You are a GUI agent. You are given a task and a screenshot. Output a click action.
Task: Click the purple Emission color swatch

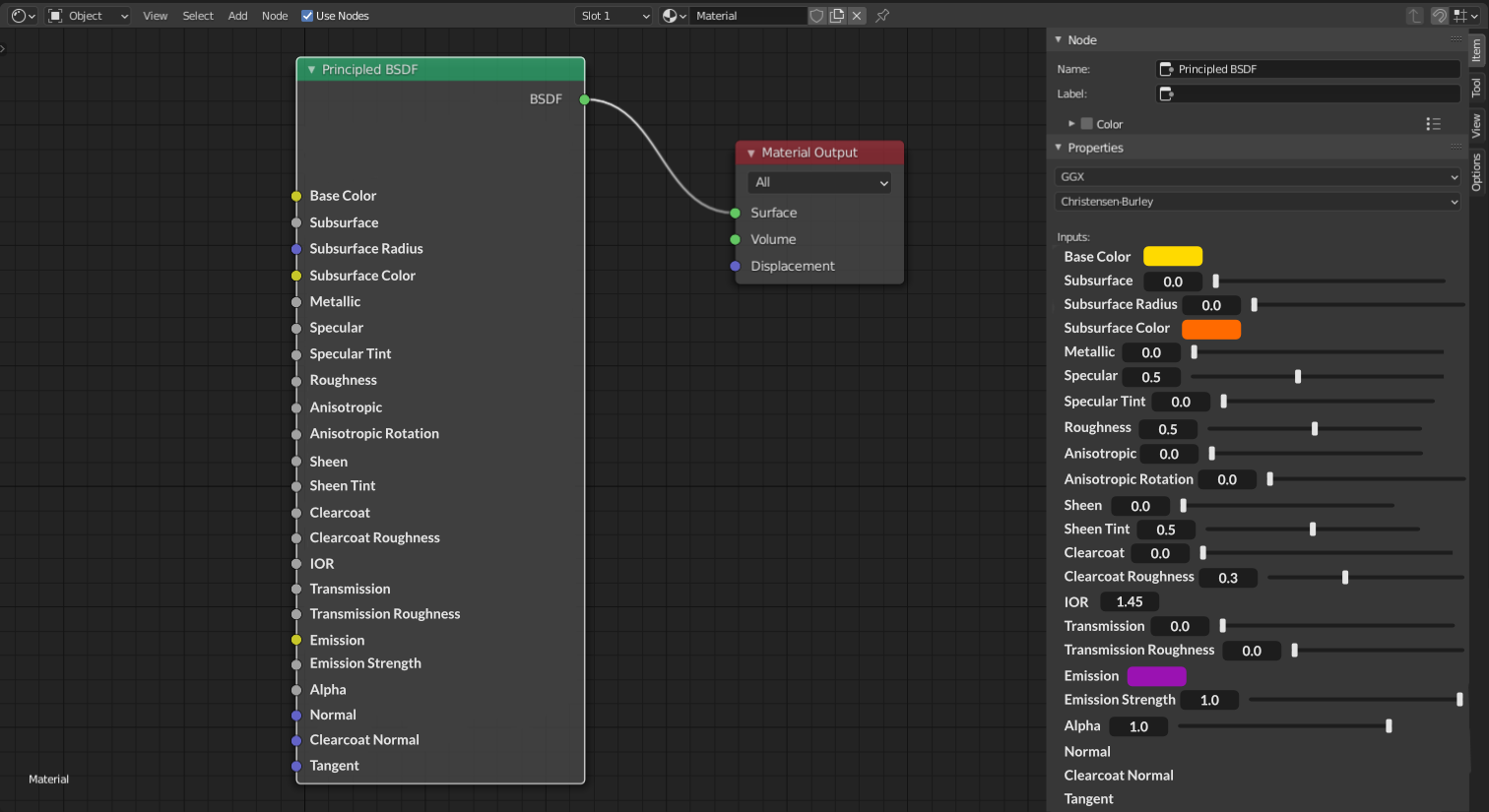click(x=1156, y=676)
